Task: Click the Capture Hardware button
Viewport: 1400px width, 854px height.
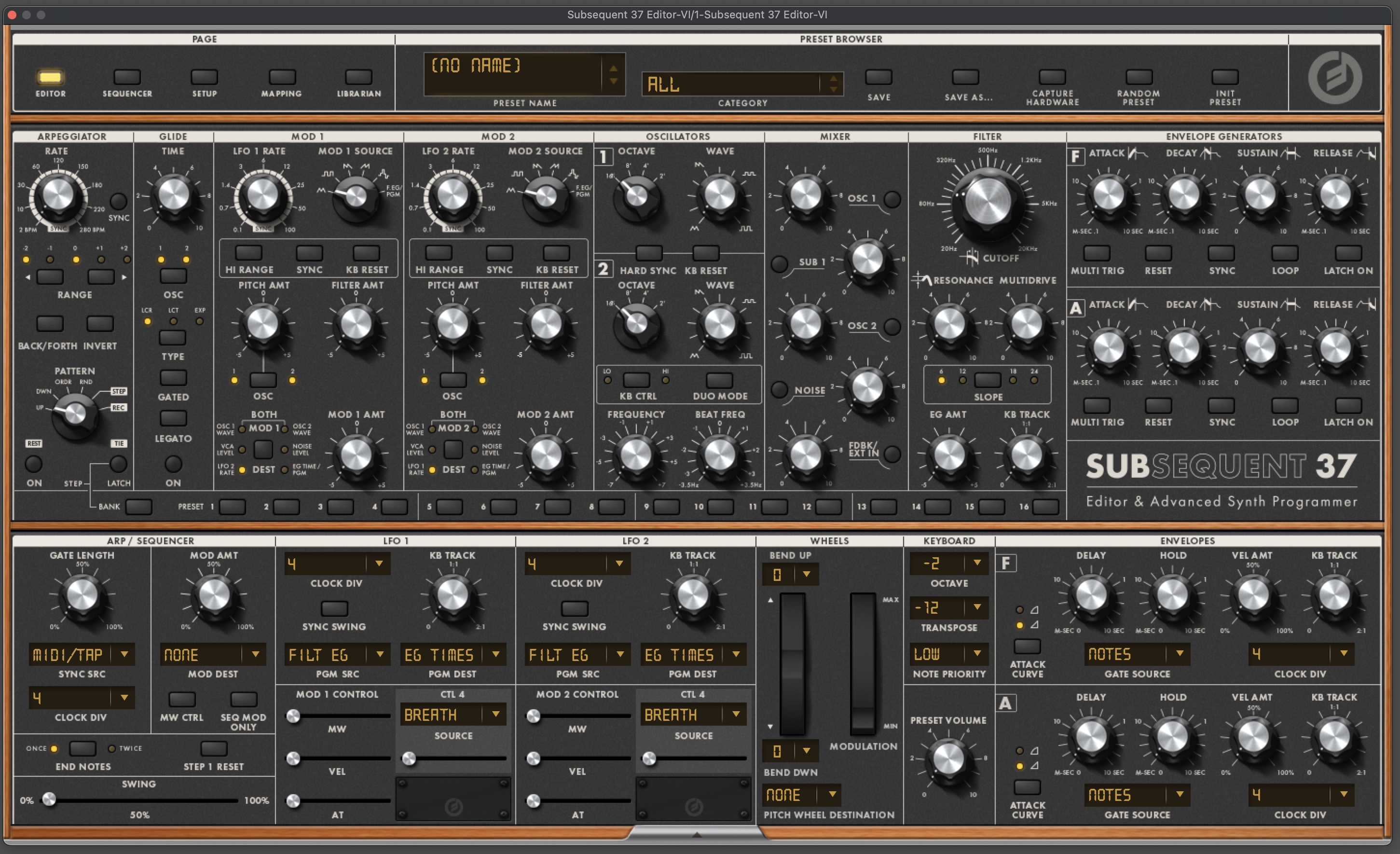Action: click(x=1052, y=77)
